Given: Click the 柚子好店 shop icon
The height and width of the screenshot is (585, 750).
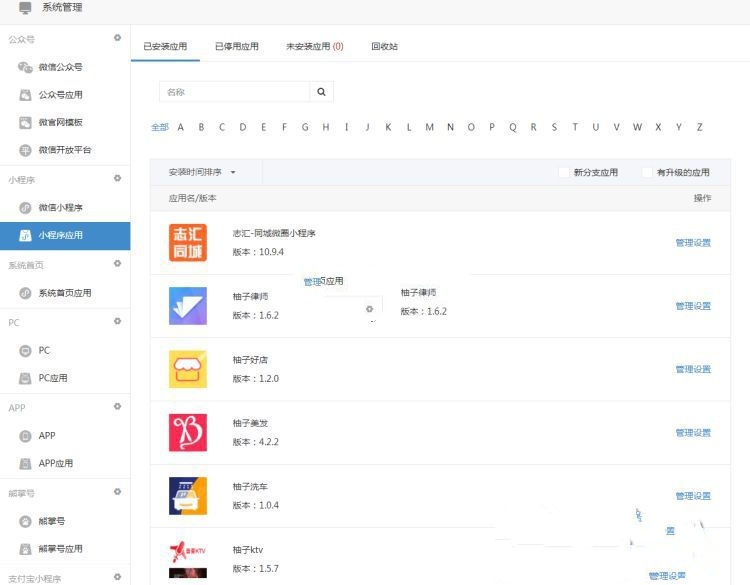Looking at the screenshot, I should pyautogui.click(x=188, y=369).
